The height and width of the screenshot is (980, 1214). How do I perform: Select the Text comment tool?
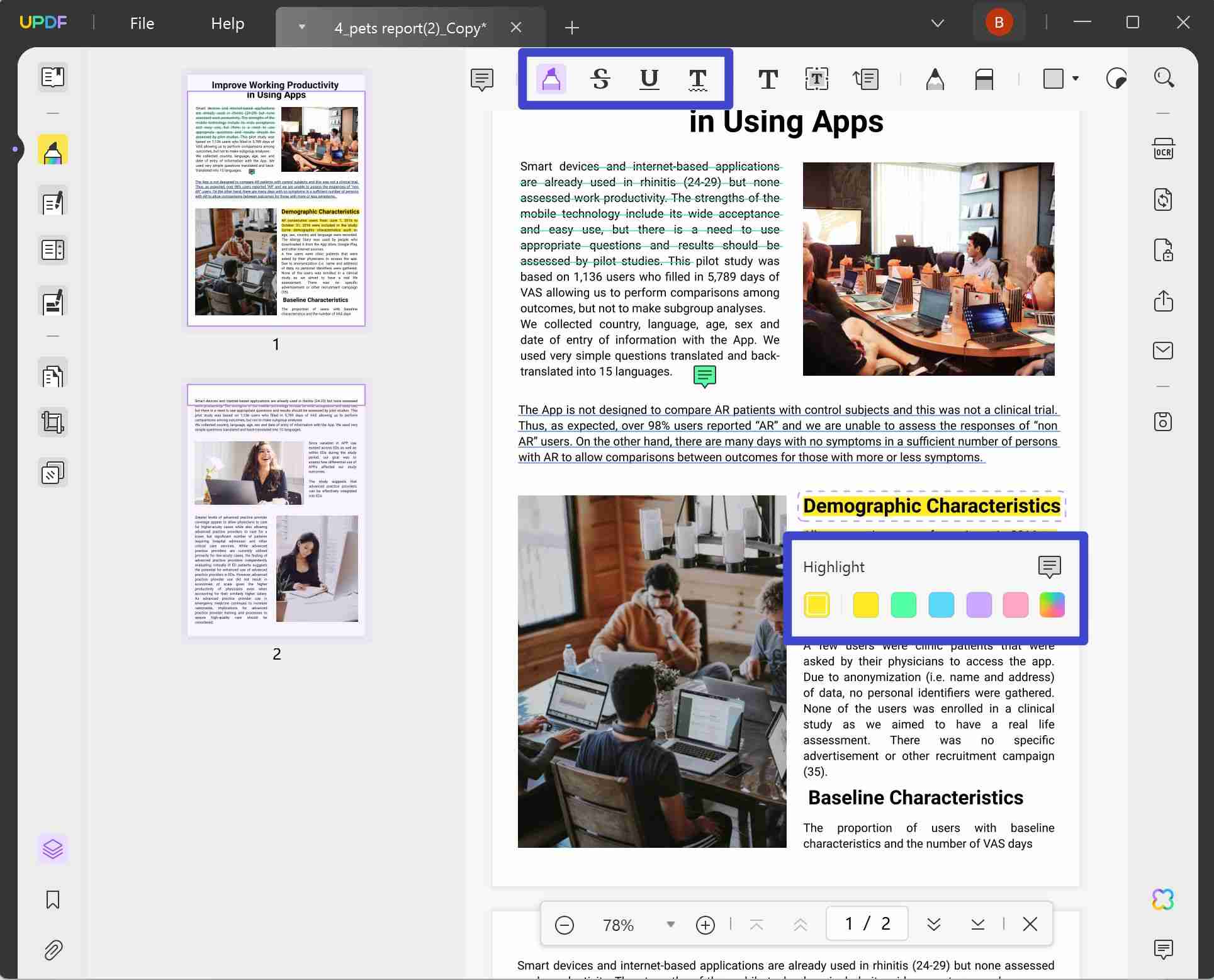(x=768, y=79)
